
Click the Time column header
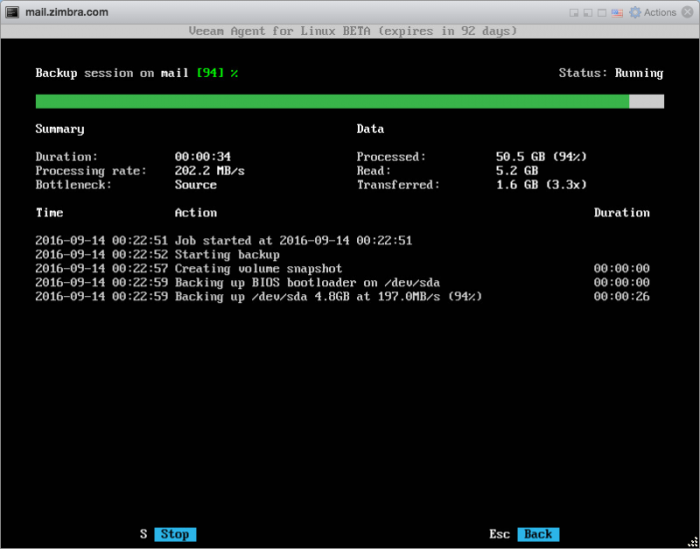tap(49, 212)
